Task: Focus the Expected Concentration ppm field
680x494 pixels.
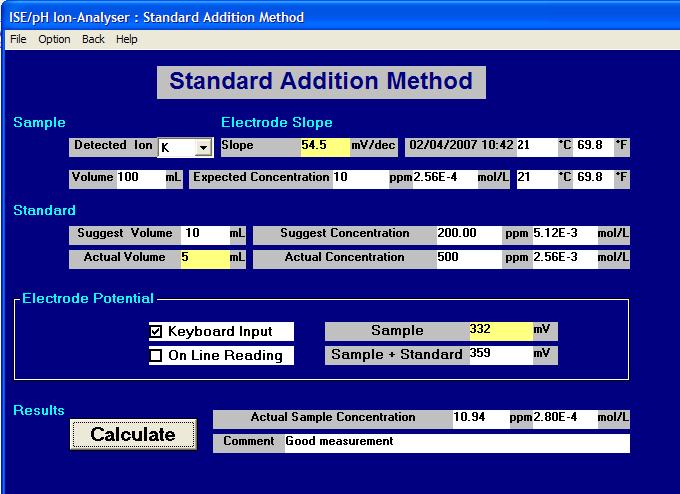Action: 361,179
